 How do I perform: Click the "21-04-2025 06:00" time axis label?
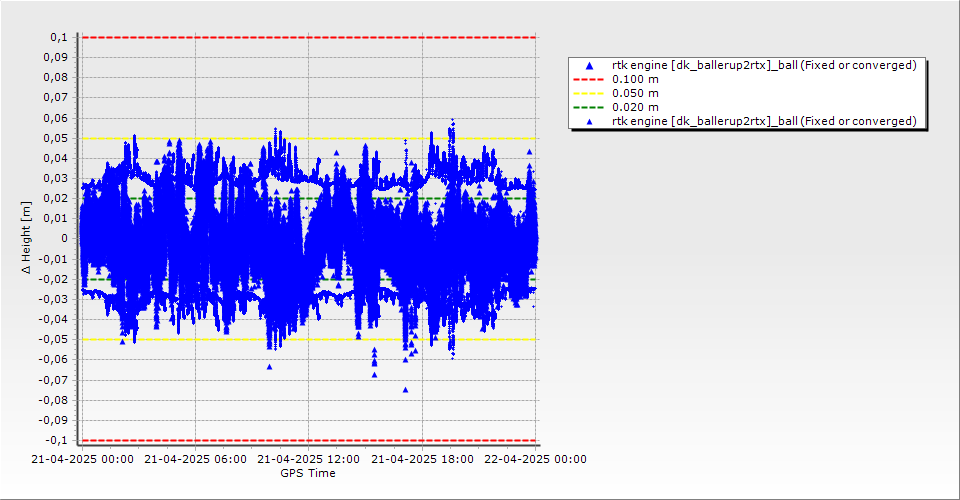click(195, 459)
